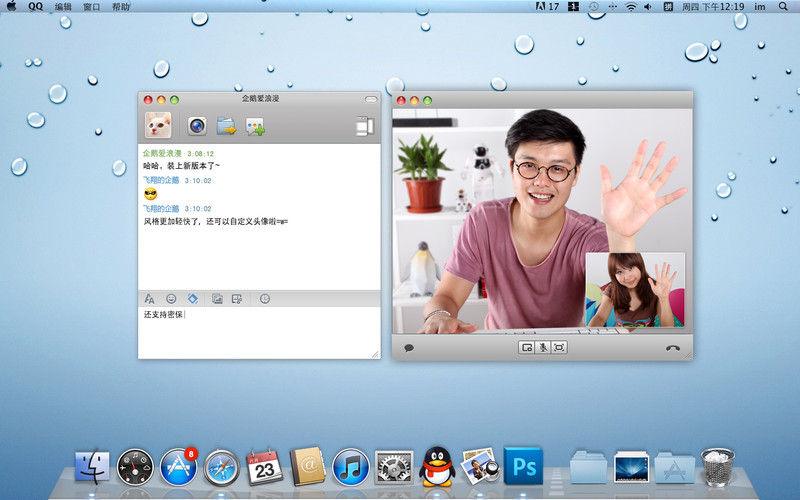Open the QQ menu in the menu bar
The height and width of the screenshot is (500, 800).
[36, 7]
